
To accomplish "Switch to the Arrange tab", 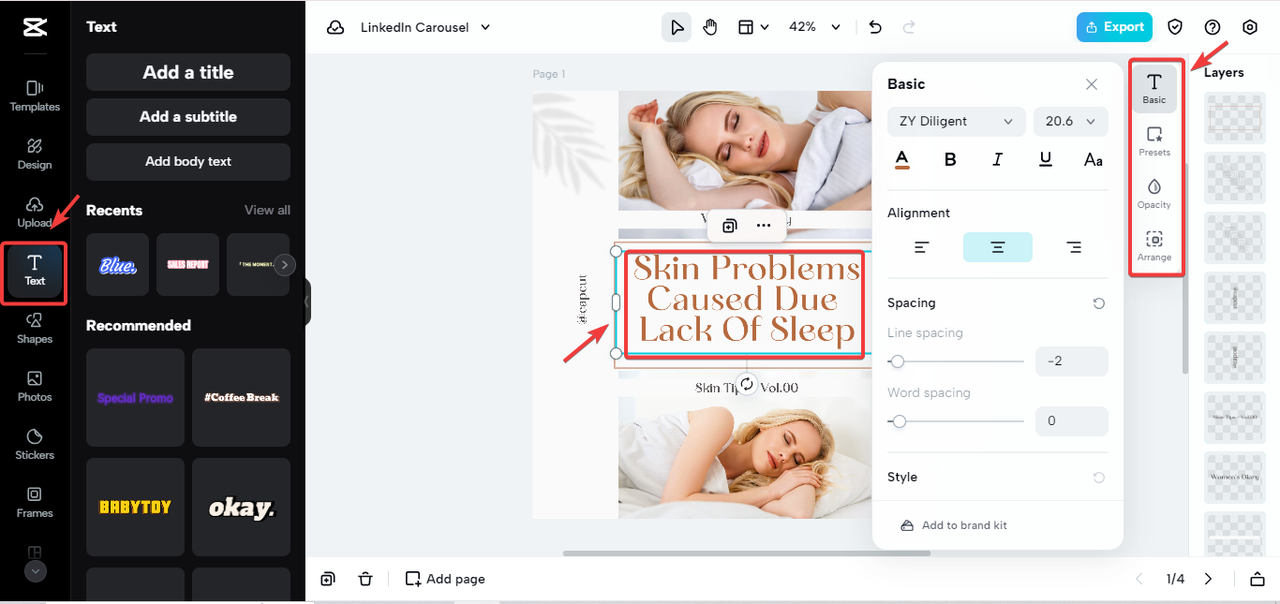I will [1154, 246].
